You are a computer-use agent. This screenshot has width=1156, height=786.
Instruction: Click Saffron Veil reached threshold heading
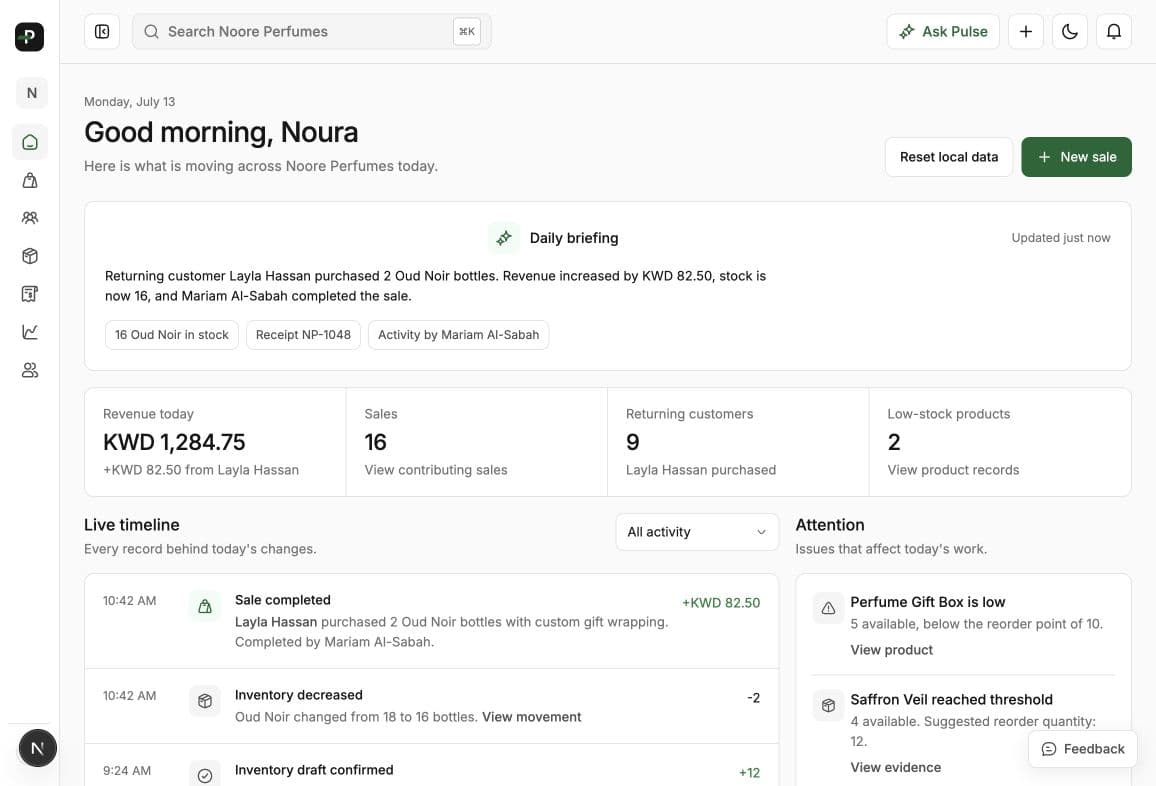click(951, 700)
